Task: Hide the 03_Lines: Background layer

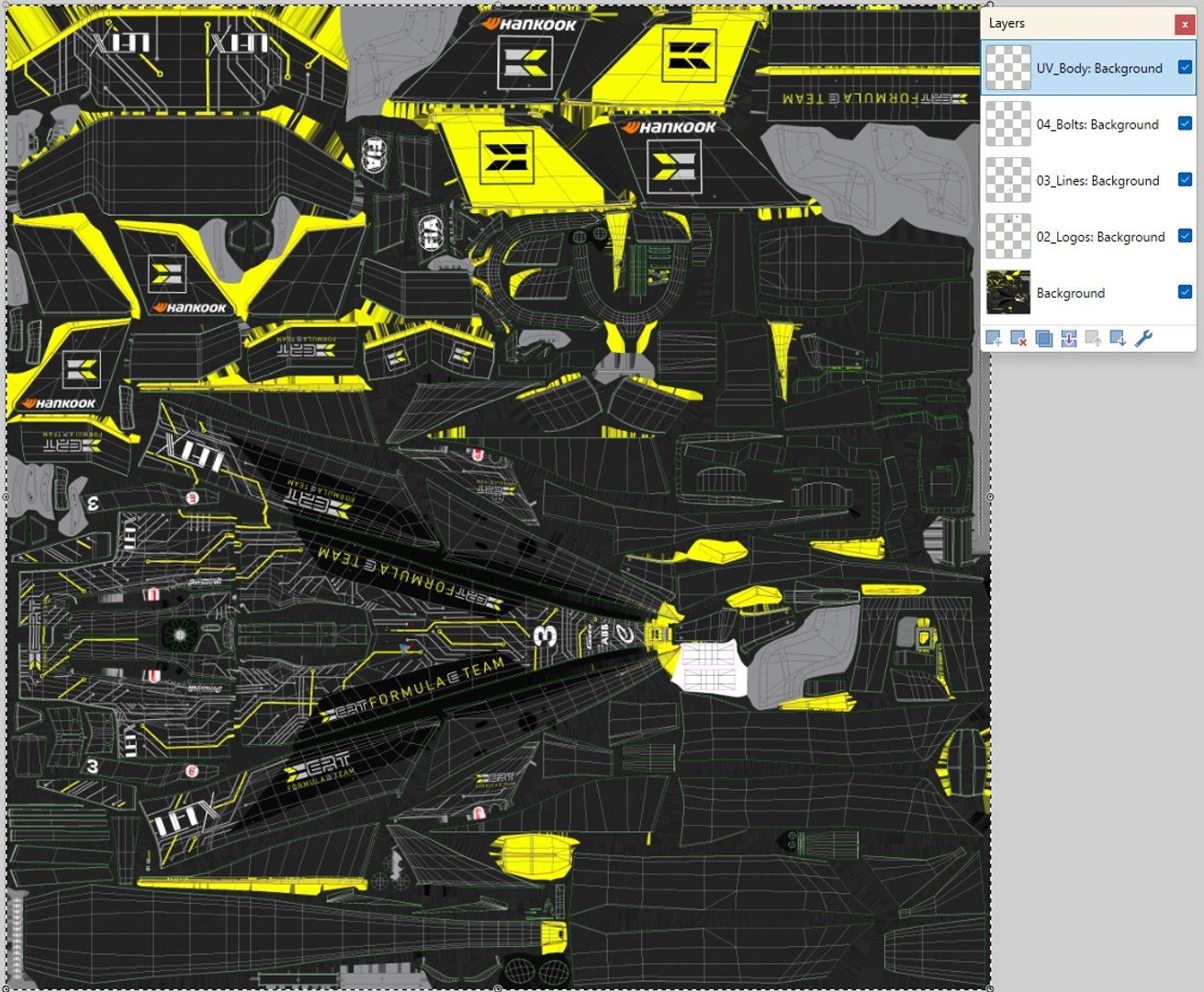Action: click(1185, 180)
